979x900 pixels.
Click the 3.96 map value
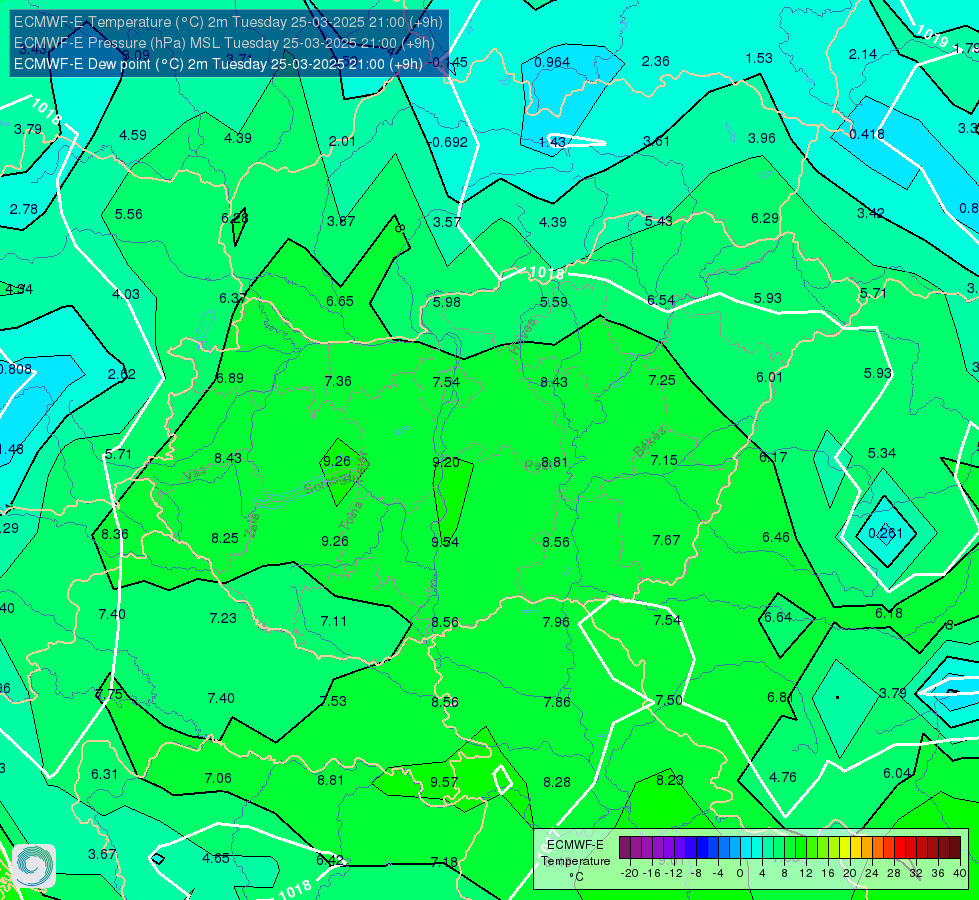point(762,138)
